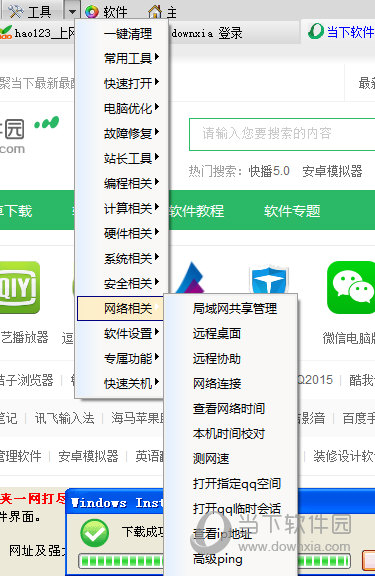Click the Windows Installer dialog title bar
The image size is (375, 576).
point(115,503)
